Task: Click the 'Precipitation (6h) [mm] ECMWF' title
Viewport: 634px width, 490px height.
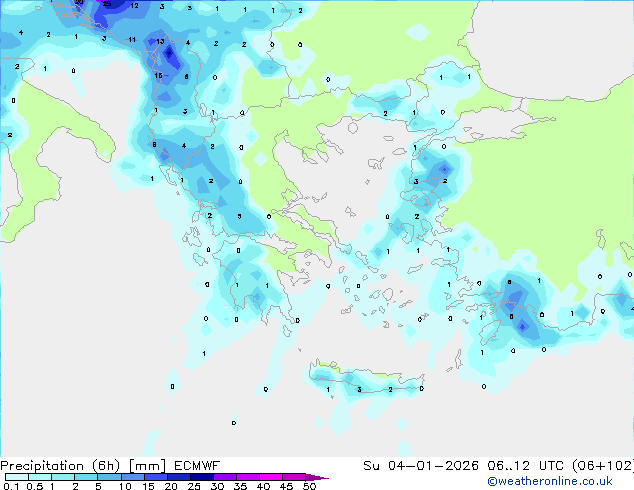Action: pos(110,466)
